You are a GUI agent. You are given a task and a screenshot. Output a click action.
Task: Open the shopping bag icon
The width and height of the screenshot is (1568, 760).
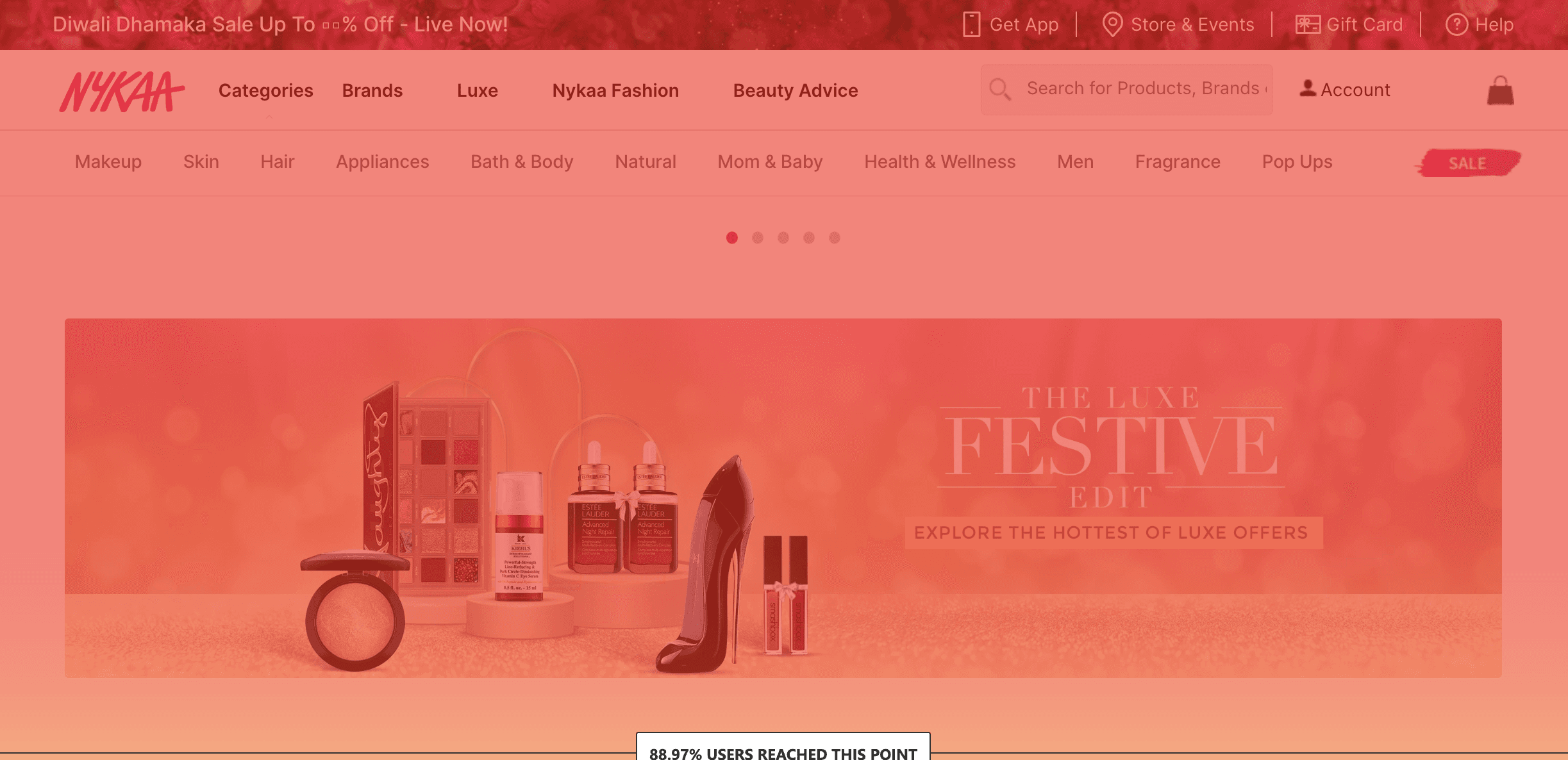1500,90
